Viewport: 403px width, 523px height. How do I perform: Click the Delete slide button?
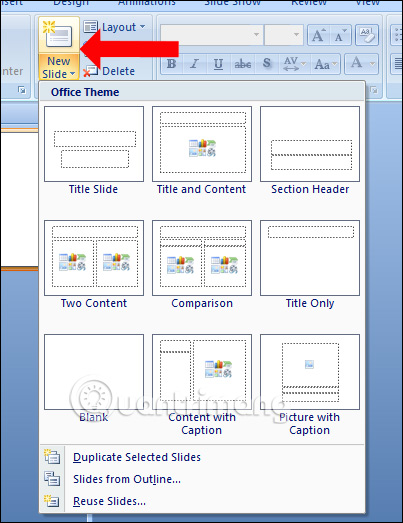(109, 71)
